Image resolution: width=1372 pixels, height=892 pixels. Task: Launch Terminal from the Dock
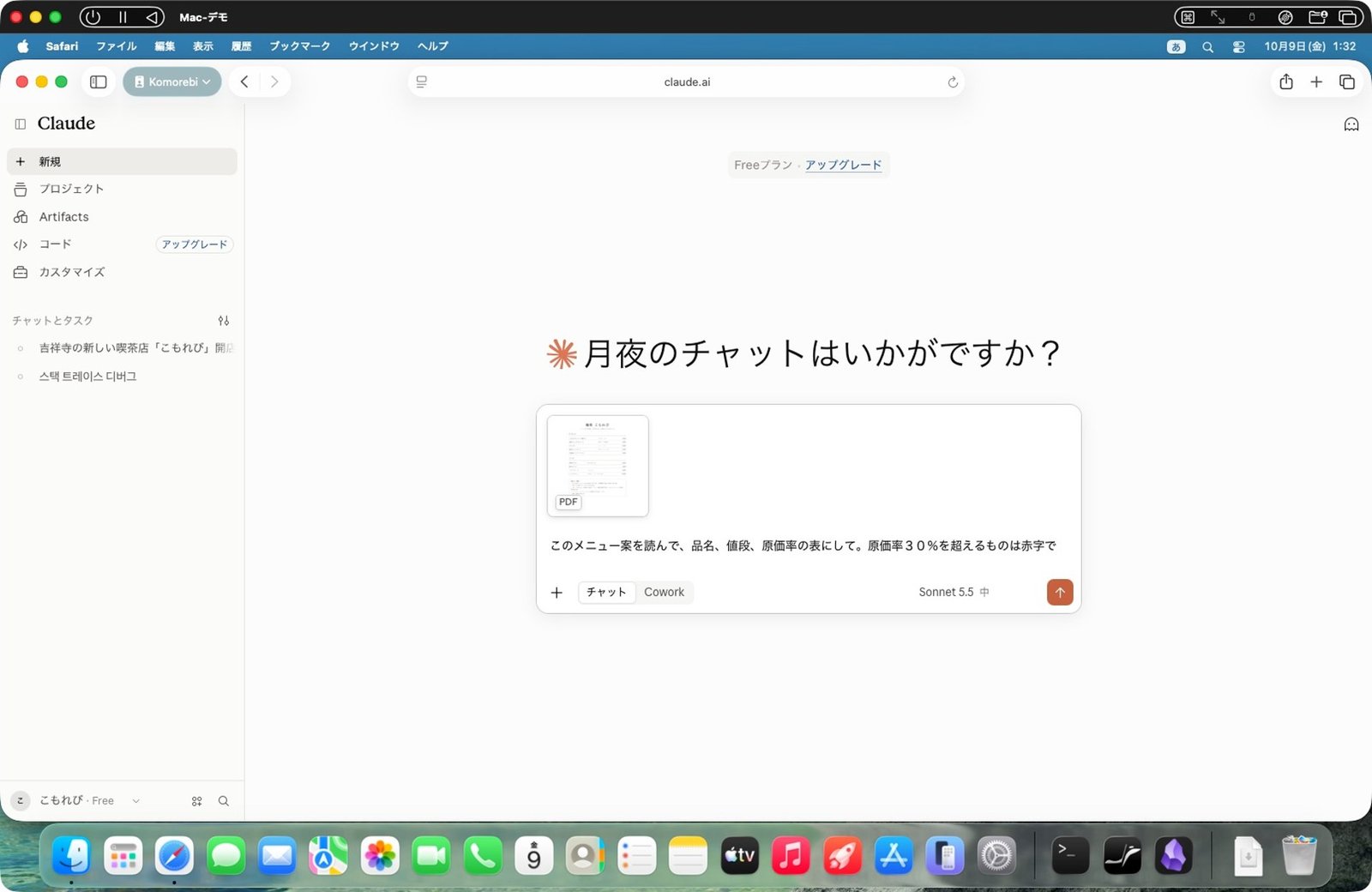coord(1070,856)
